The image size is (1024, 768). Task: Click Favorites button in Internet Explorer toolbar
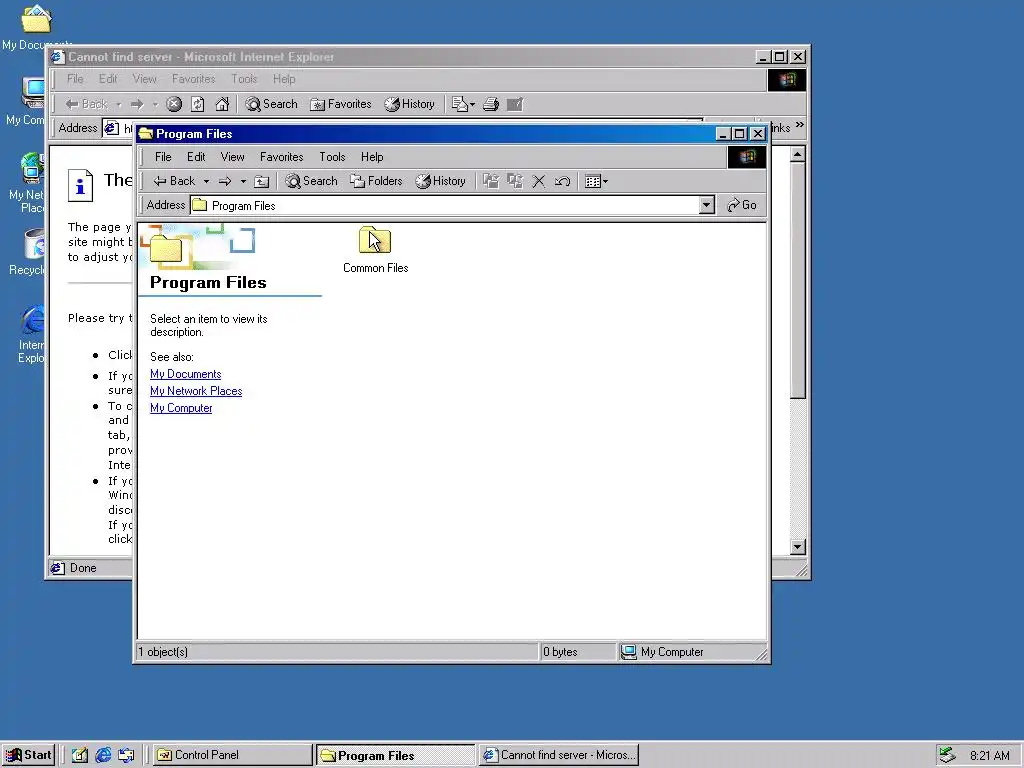(x=340, y=104)
